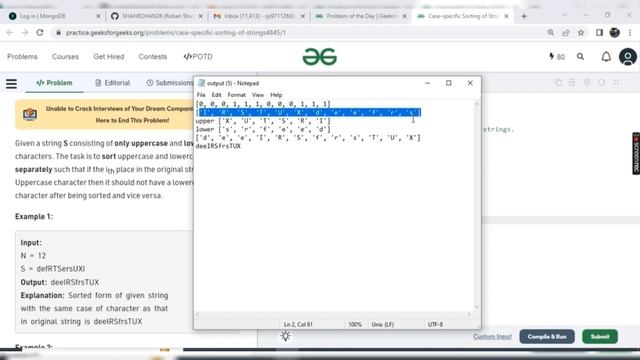Click the Custom Input link

tap(492, 336)
